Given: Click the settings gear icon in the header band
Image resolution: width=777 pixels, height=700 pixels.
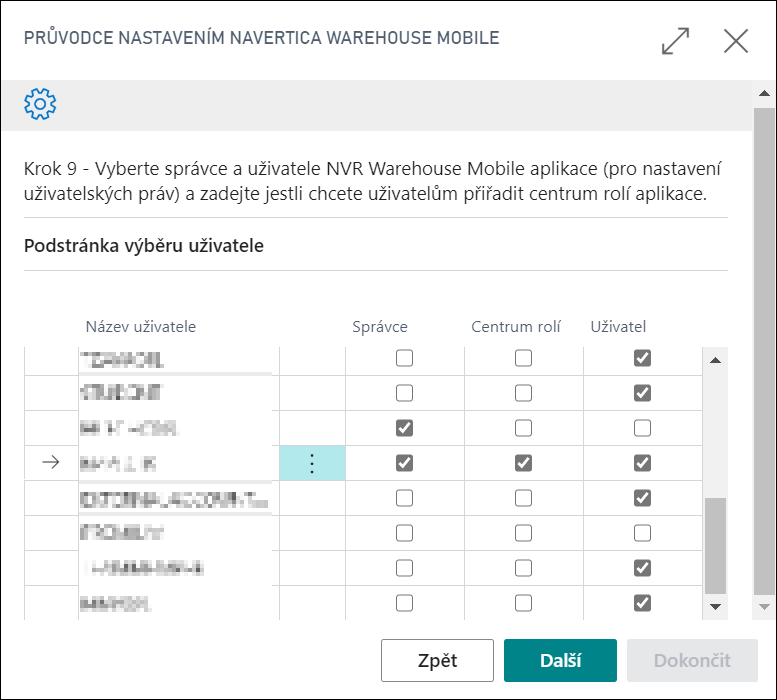Looking at the screenshot, I should (x=40, y=104).
